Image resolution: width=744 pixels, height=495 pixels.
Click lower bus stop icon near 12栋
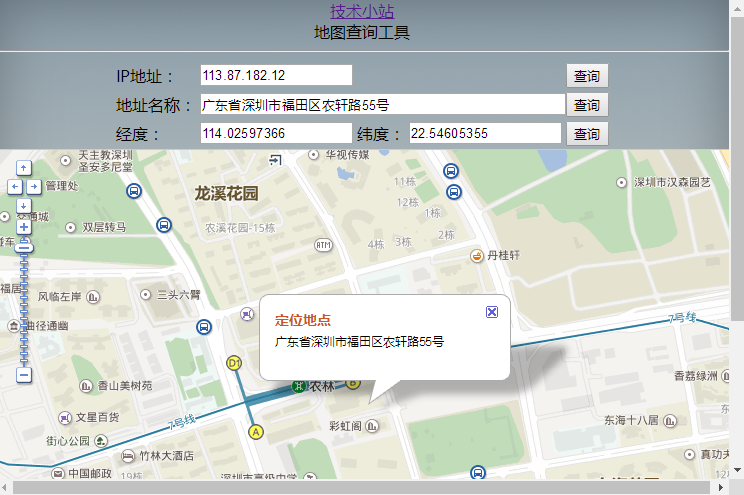tap(454, 192)
